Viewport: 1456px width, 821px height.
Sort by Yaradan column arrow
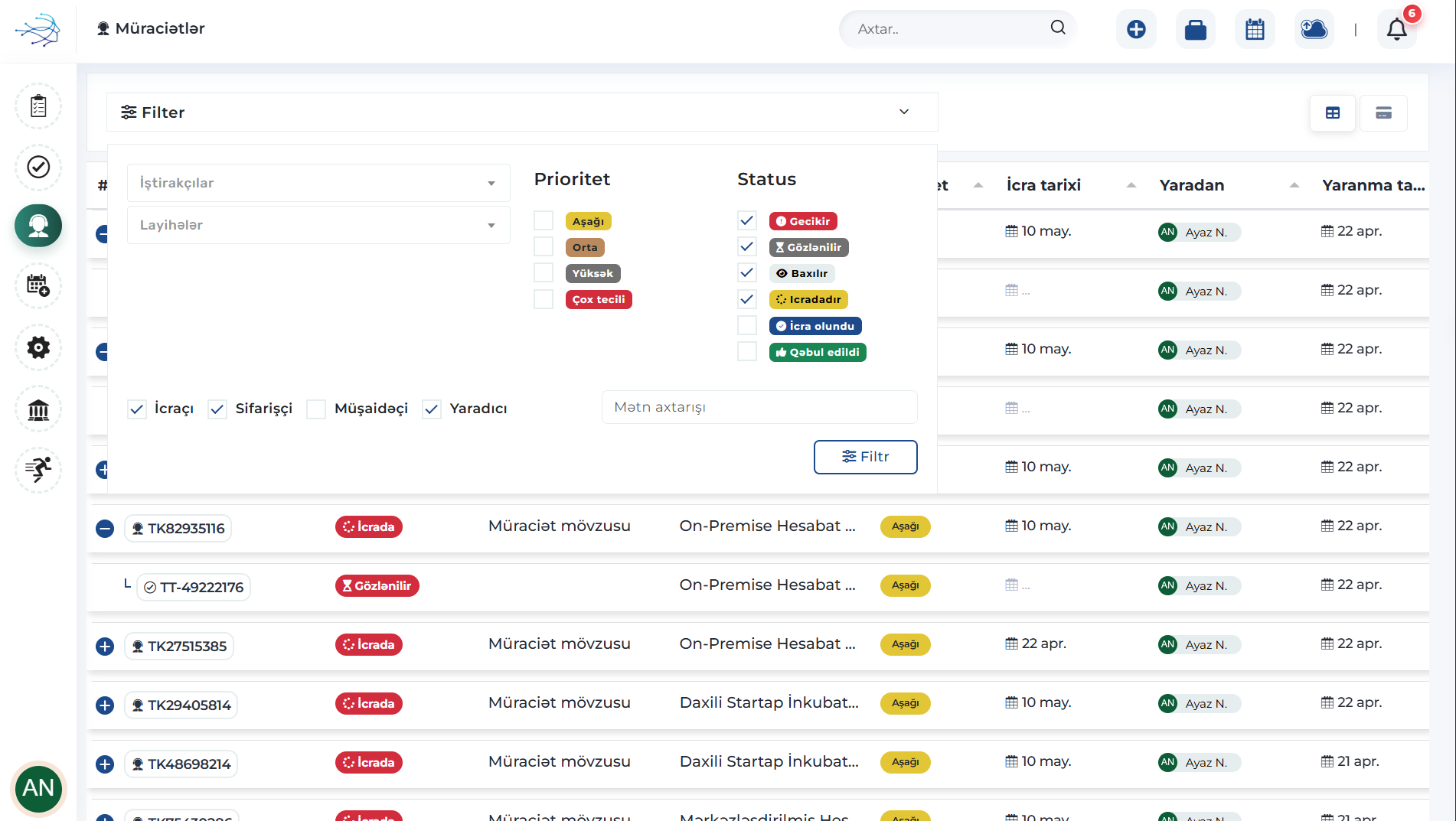pos(1294,185)
